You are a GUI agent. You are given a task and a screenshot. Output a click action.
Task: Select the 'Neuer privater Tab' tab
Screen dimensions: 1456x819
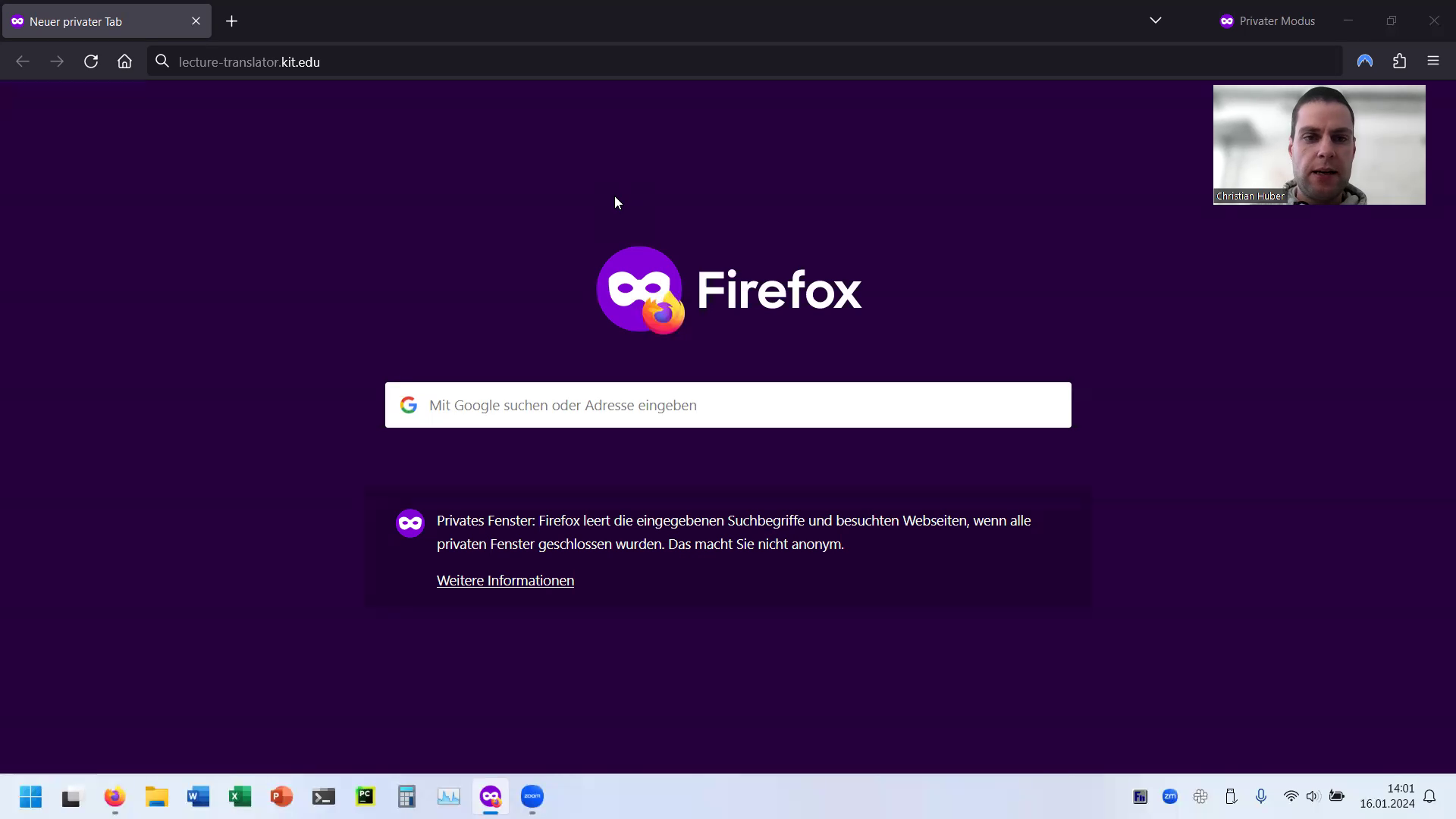pyautogui.click(x=107, y=21)
